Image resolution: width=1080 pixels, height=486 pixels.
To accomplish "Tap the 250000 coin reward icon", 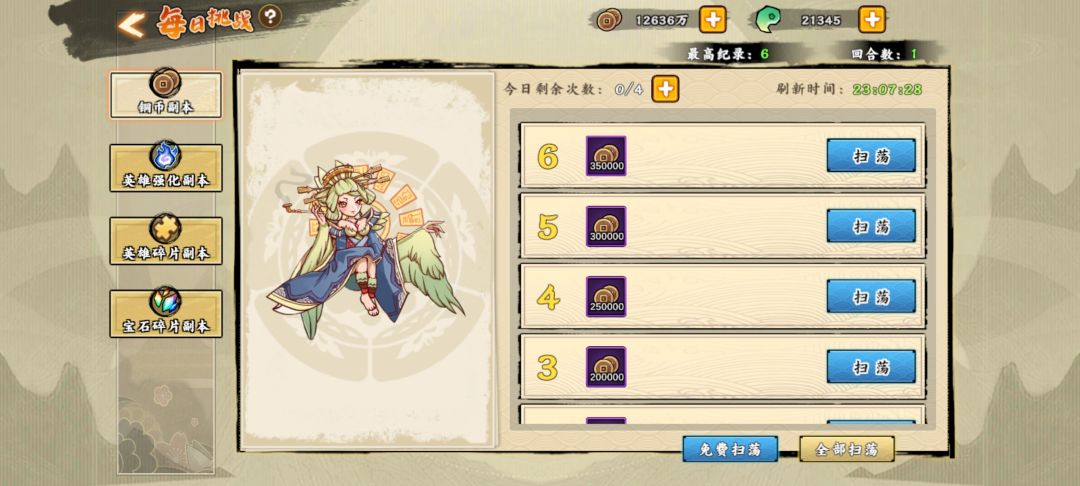I will (x=606, y=296).
